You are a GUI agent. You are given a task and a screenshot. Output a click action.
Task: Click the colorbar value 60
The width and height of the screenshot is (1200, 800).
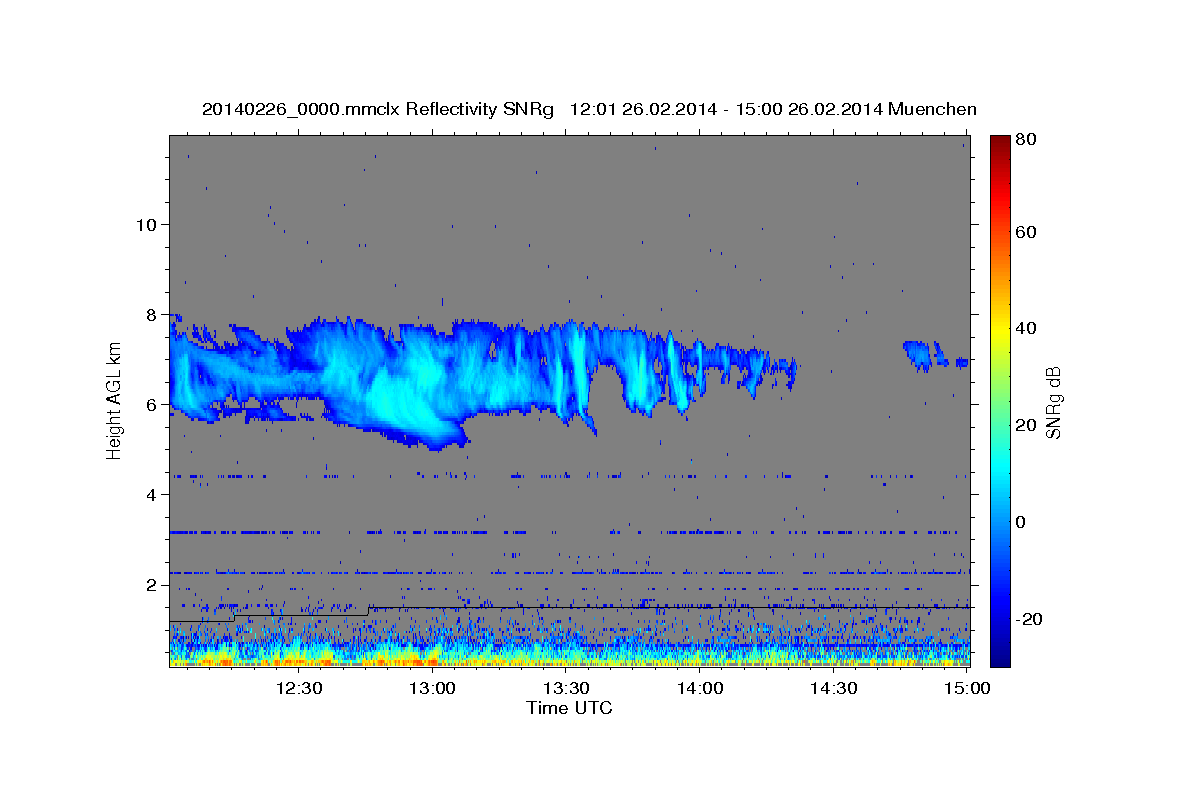(x=1025, y=232)
